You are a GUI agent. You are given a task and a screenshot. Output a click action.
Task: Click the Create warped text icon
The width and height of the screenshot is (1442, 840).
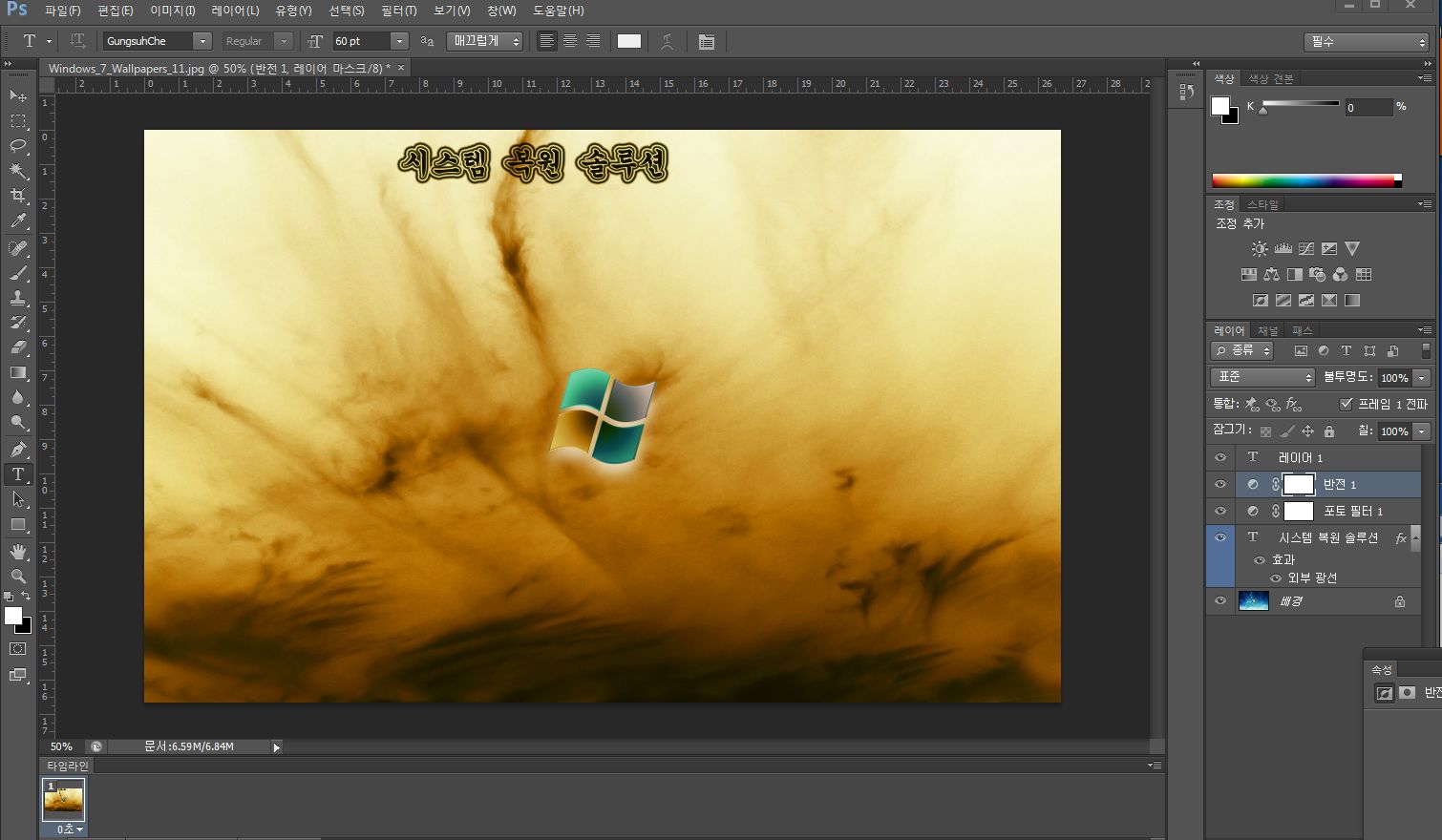[x=667, y=41]
